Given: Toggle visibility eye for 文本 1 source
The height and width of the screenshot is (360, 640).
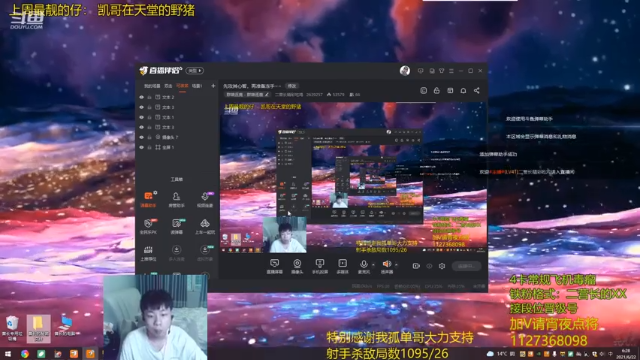Looking at the screenshot, I should click(142, 117).
